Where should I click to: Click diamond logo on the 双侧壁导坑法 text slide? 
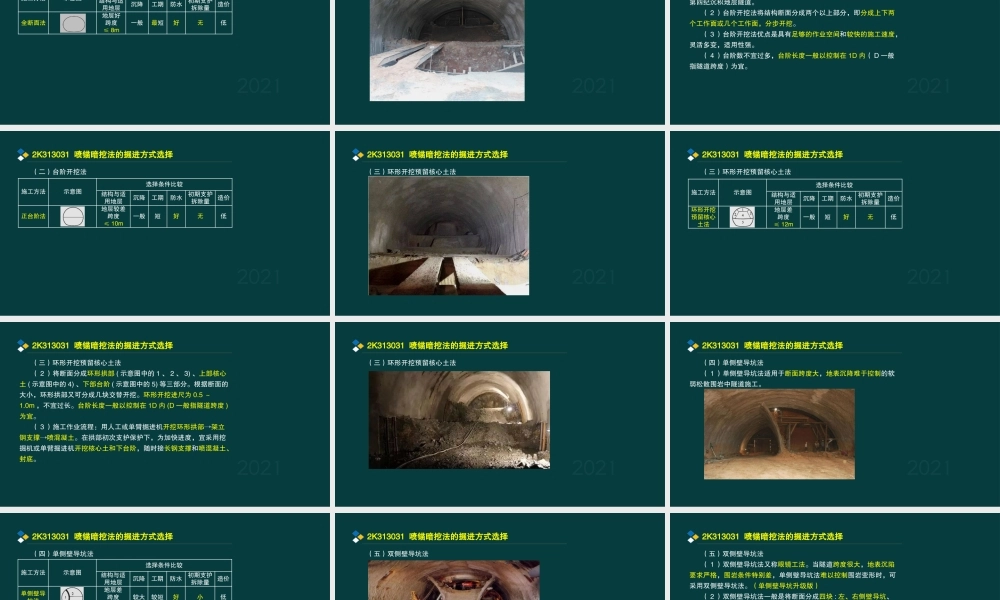click(693, 537)
